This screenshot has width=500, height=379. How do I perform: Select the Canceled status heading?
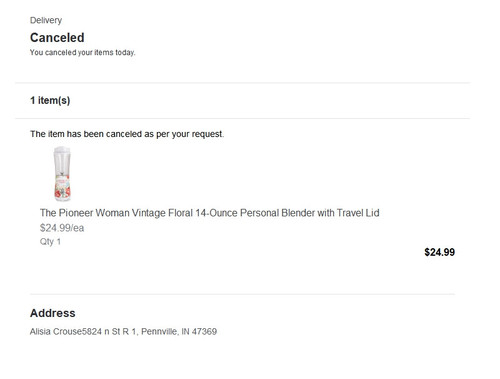57,38
